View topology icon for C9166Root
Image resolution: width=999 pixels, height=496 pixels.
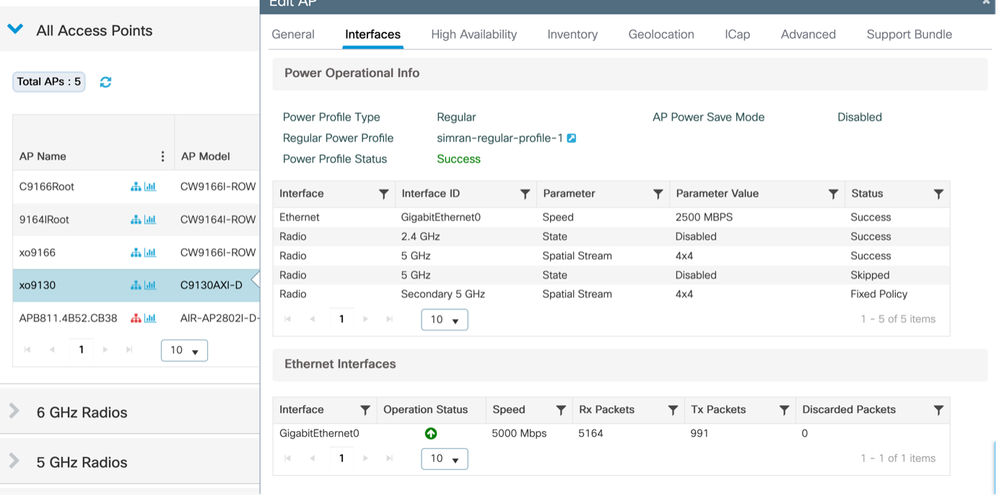(x=135, y=187)
